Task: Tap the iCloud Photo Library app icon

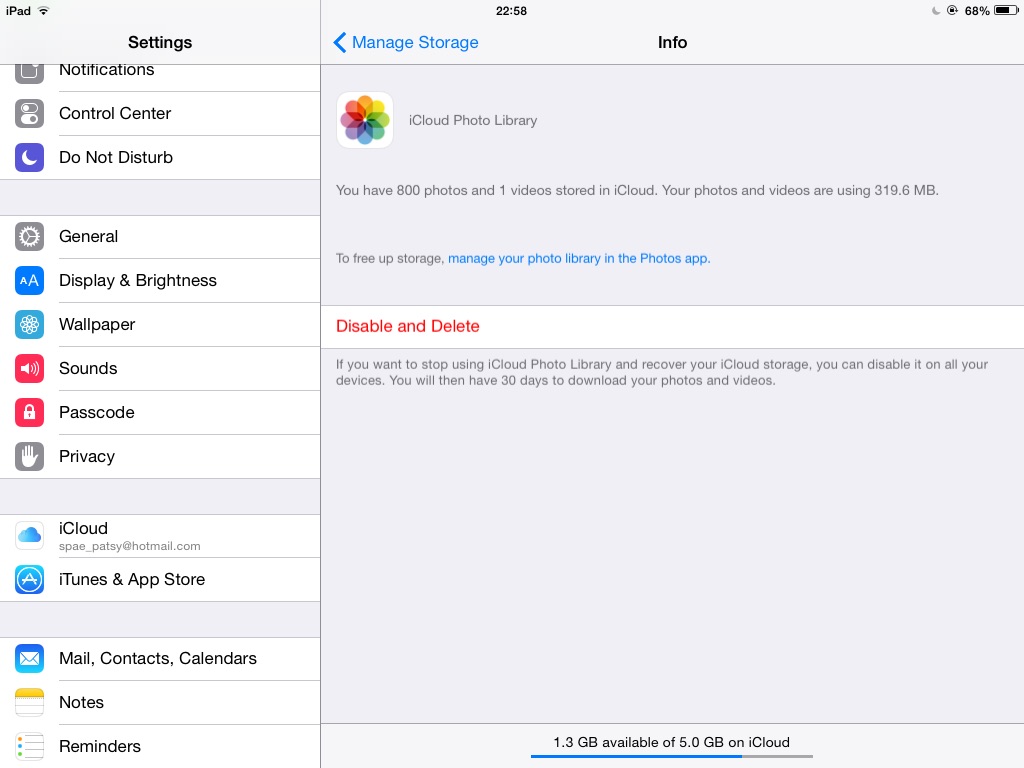Action: [x=365, y=120]
